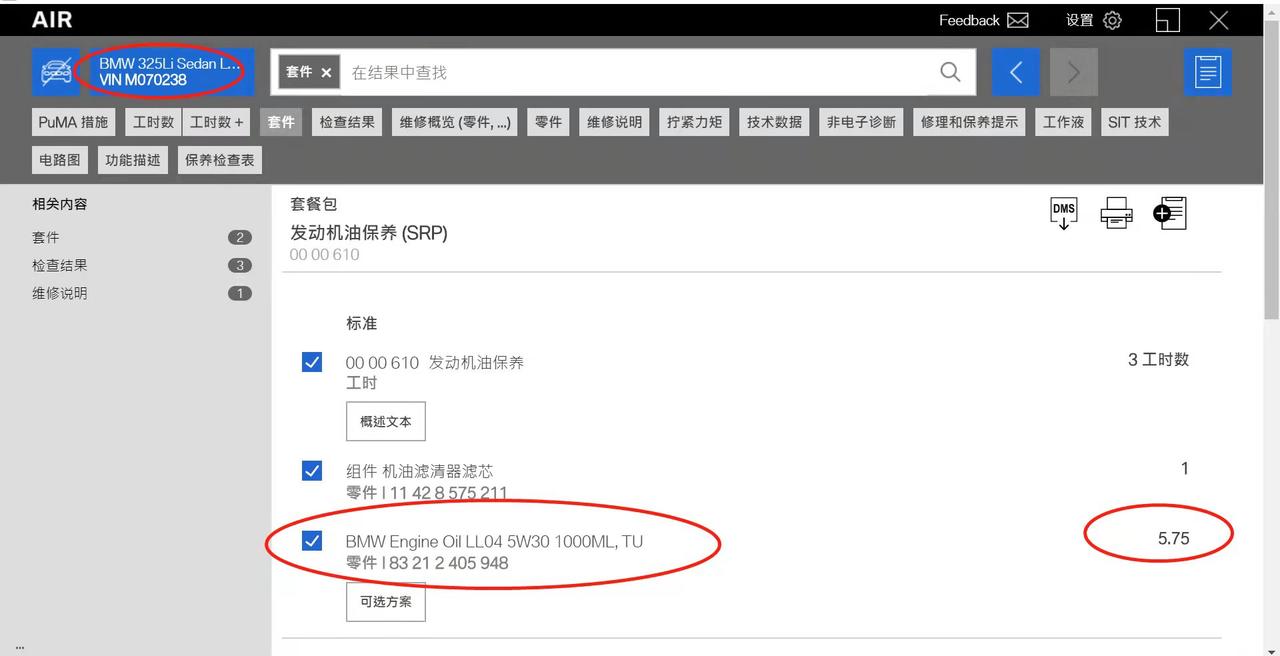The width and height of the screenshot is (1280, 656).
Task: Restore the window size using the title bar icon
Action: (1167, 20)
